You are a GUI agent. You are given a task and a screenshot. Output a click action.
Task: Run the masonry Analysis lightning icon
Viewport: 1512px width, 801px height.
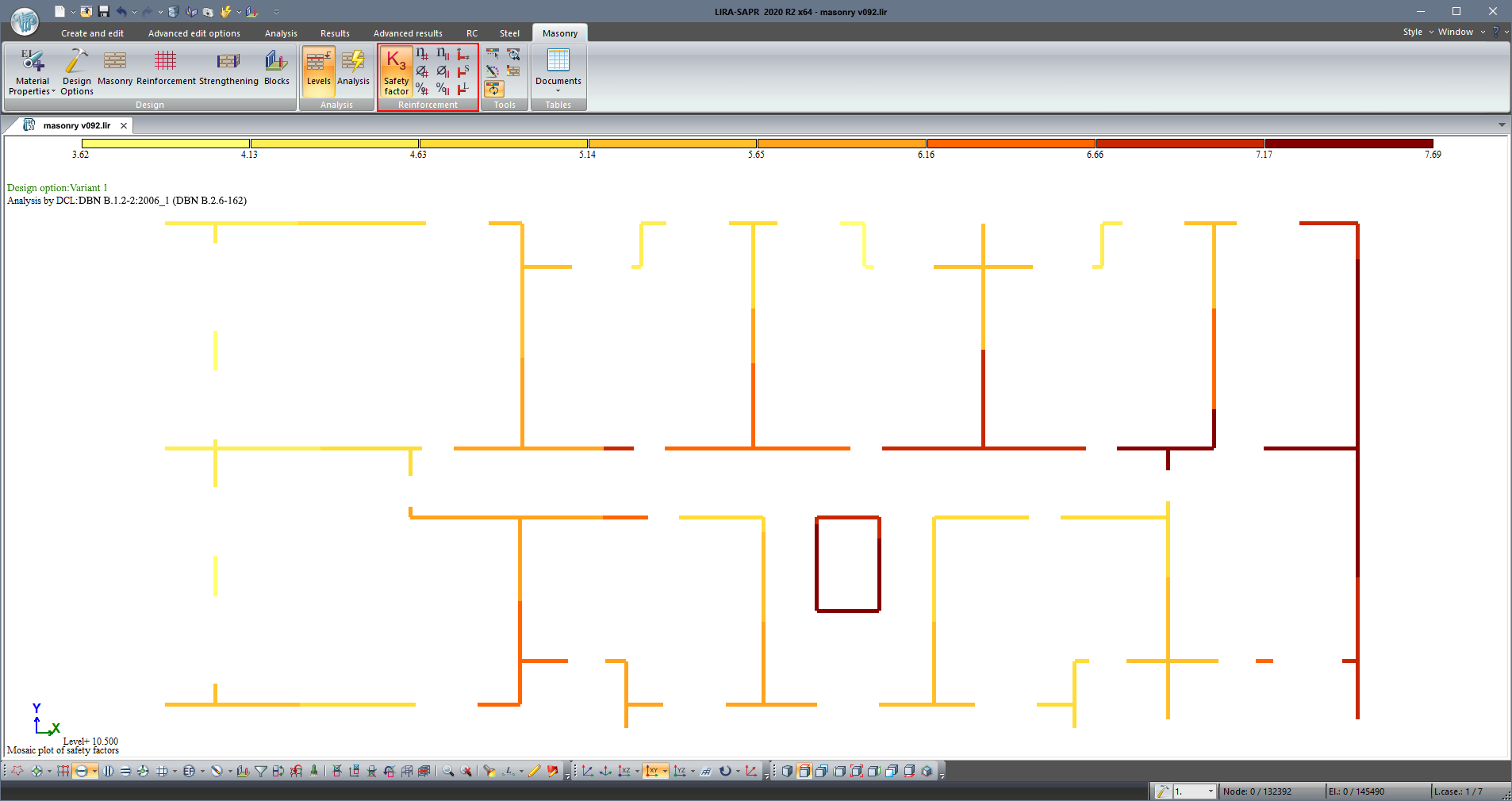(x=353, y=68)
